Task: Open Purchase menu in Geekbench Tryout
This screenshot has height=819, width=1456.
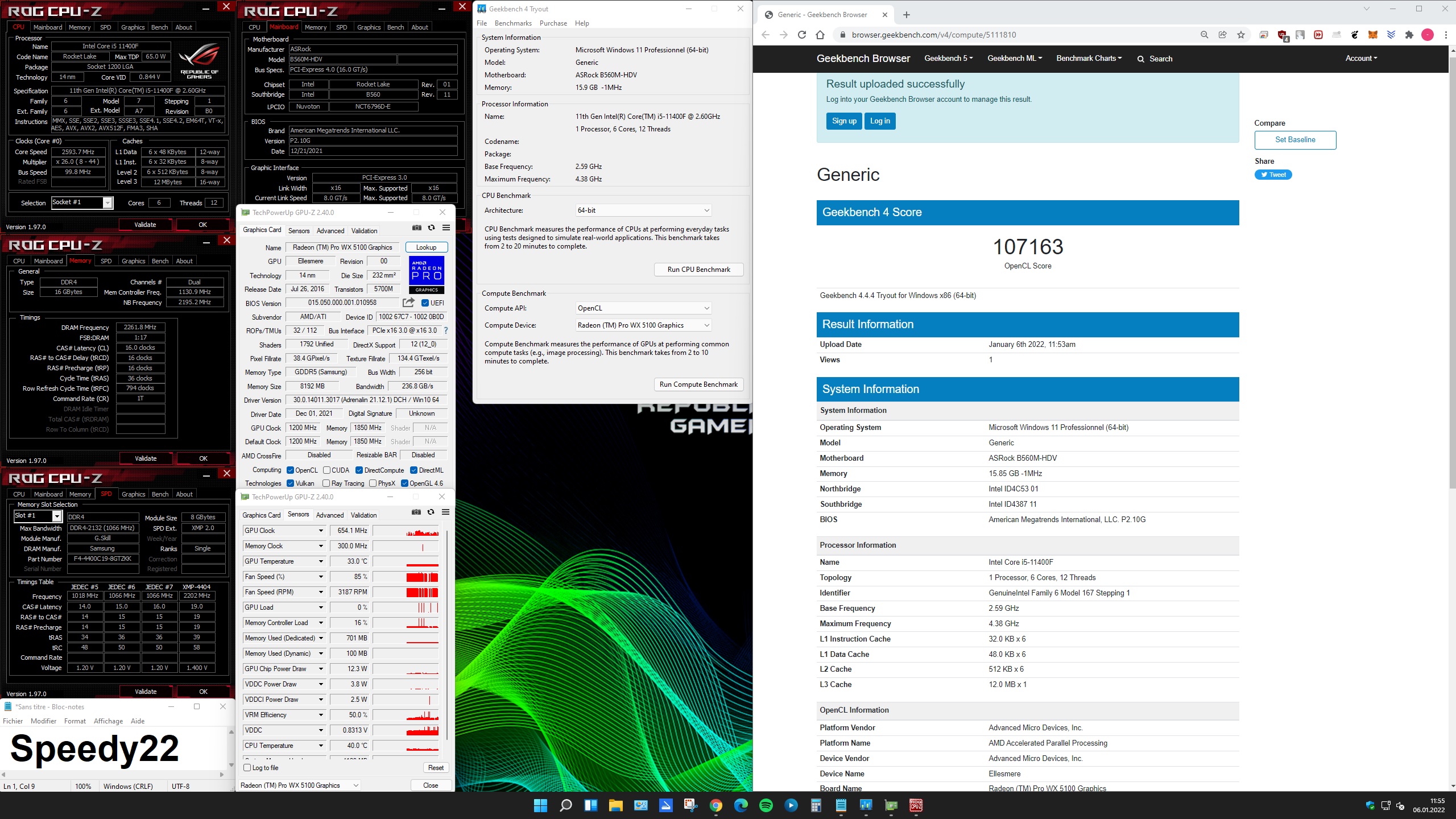Action: click(553, 23)
